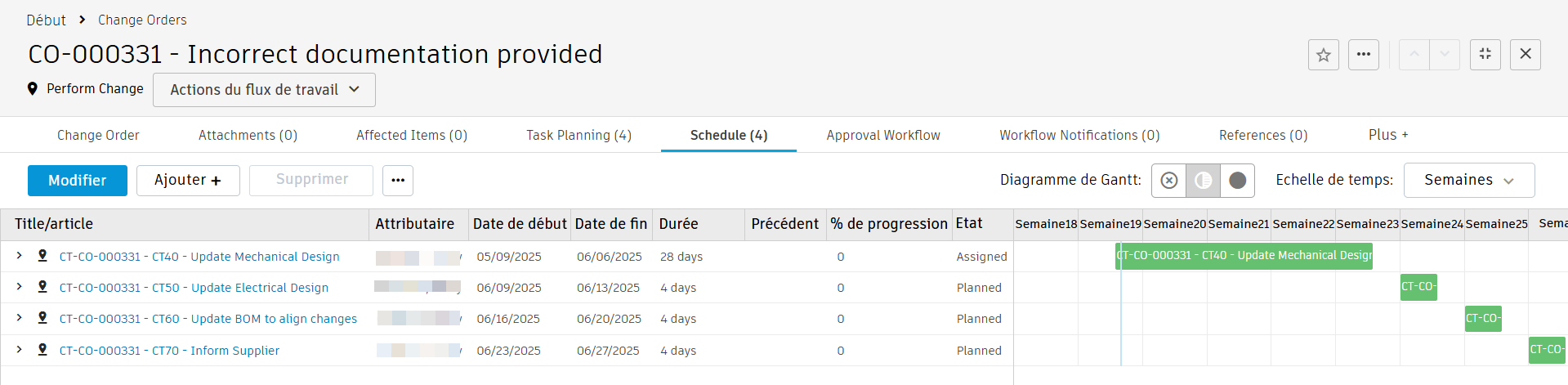
Task: Click the toolbar ellipsis button beside Supprimer
Action: (x=397, y=181)
